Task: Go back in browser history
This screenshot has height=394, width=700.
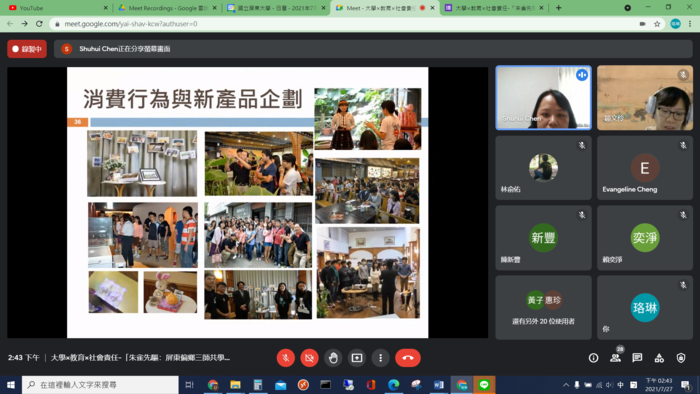Action: tap(10, 24)
